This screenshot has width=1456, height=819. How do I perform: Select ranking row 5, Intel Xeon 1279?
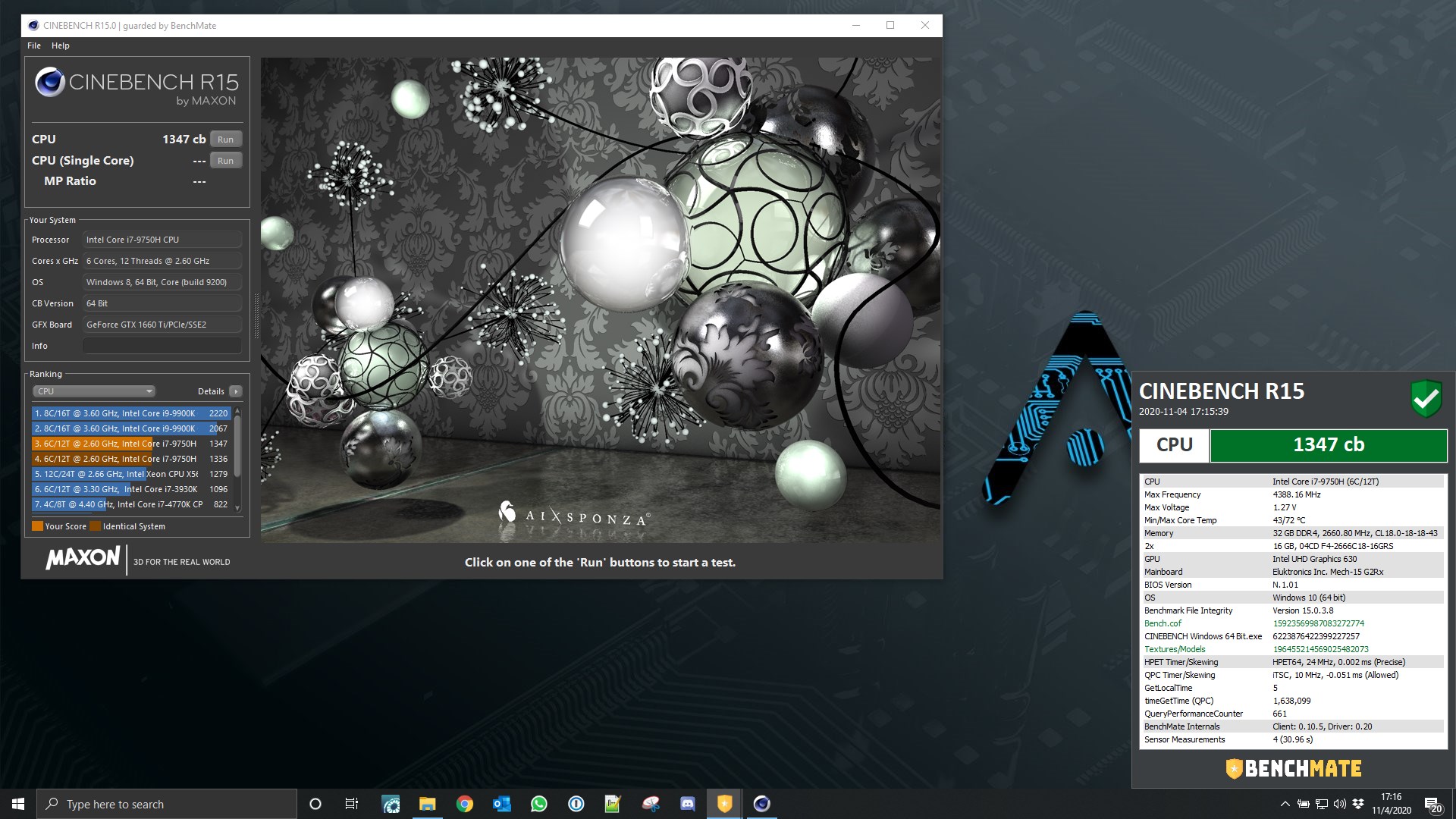[x=130, y=474]
